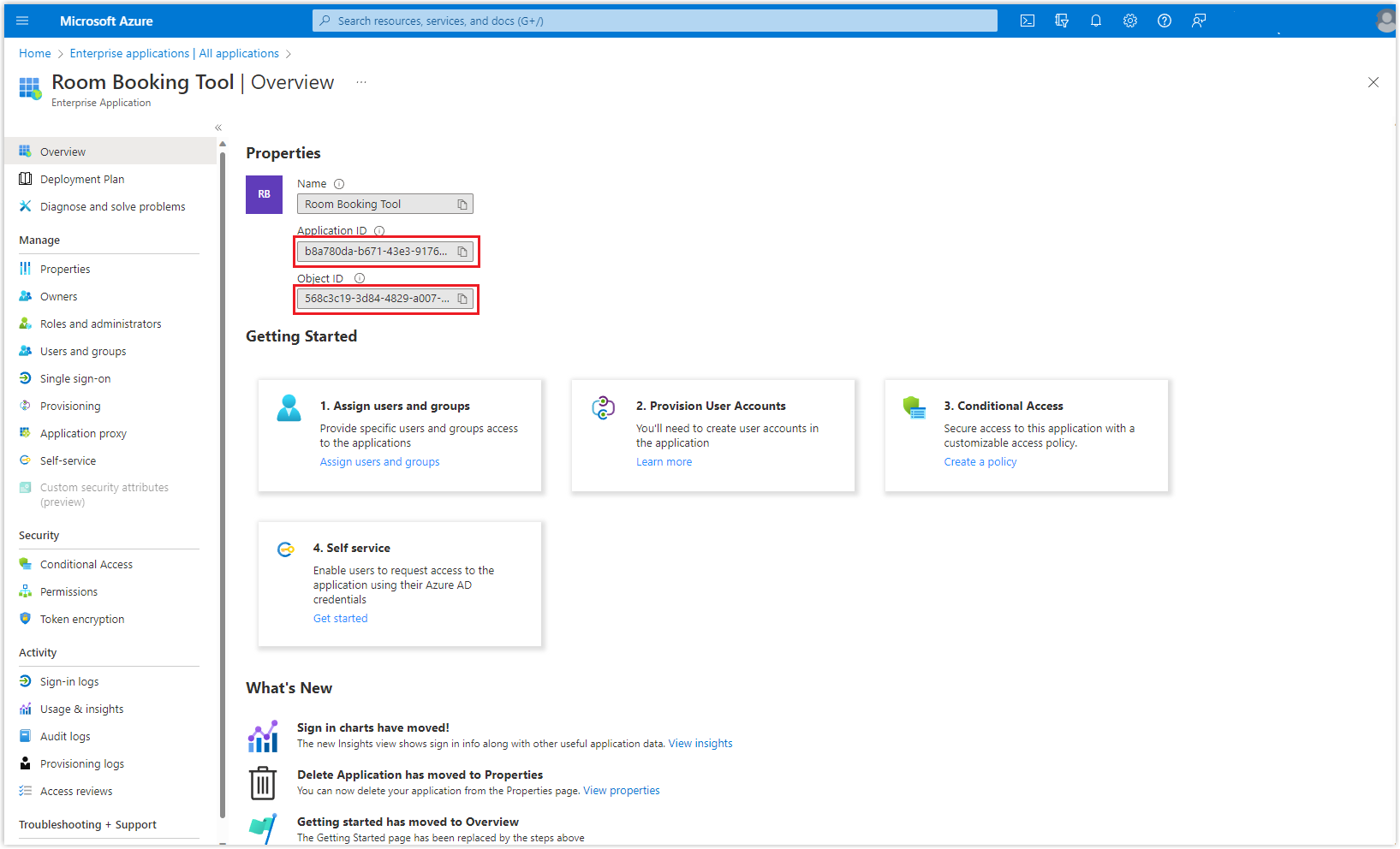
Task: Select Users and groups in the sidebar
Action: point(82,351)
